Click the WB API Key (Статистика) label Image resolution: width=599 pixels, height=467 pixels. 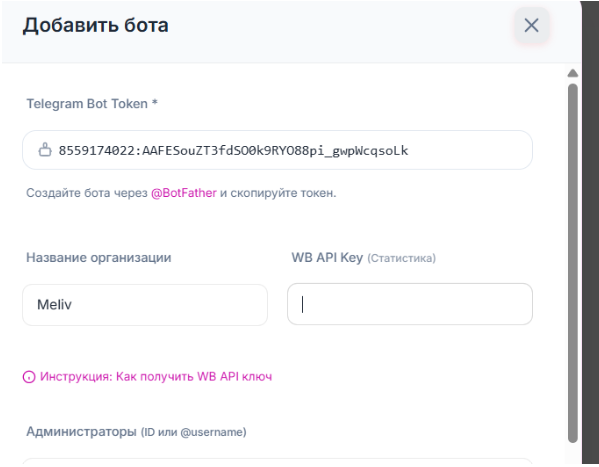tap(363, 258)
